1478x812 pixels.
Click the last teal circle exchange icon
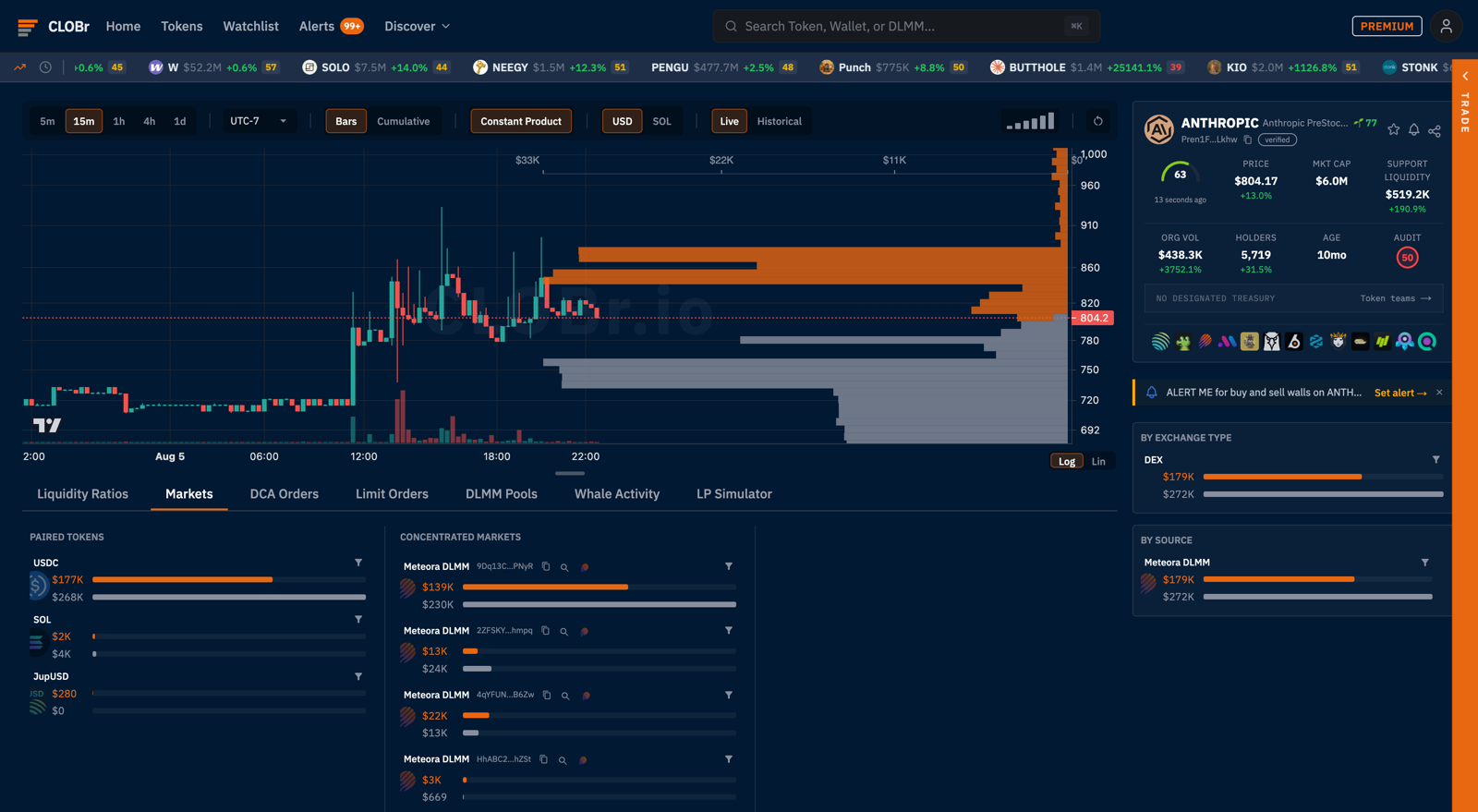click(1427, 342)
